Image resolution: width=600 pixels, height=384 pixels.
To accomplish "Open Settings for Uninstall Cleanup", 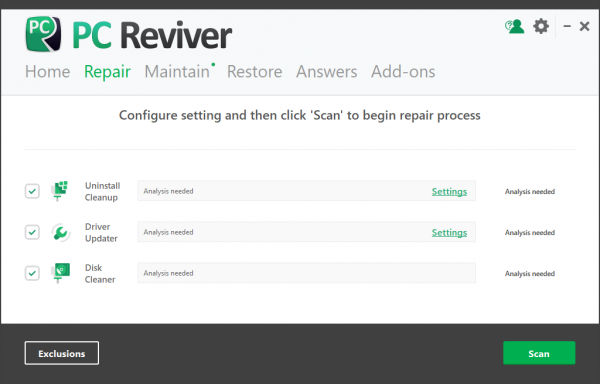I will click(x=449, y=191).
